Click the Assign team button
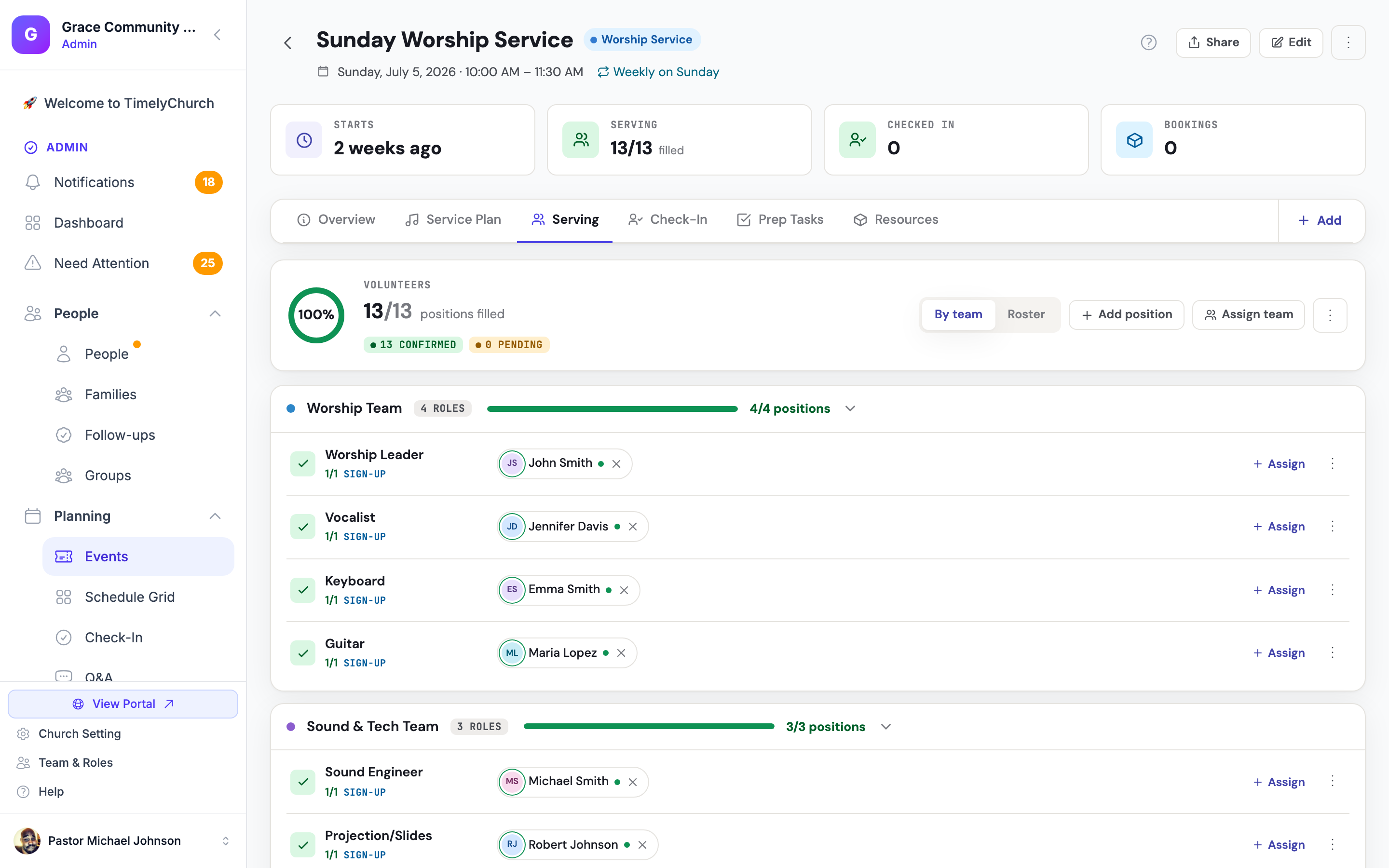 click(x=1248, y=314)
